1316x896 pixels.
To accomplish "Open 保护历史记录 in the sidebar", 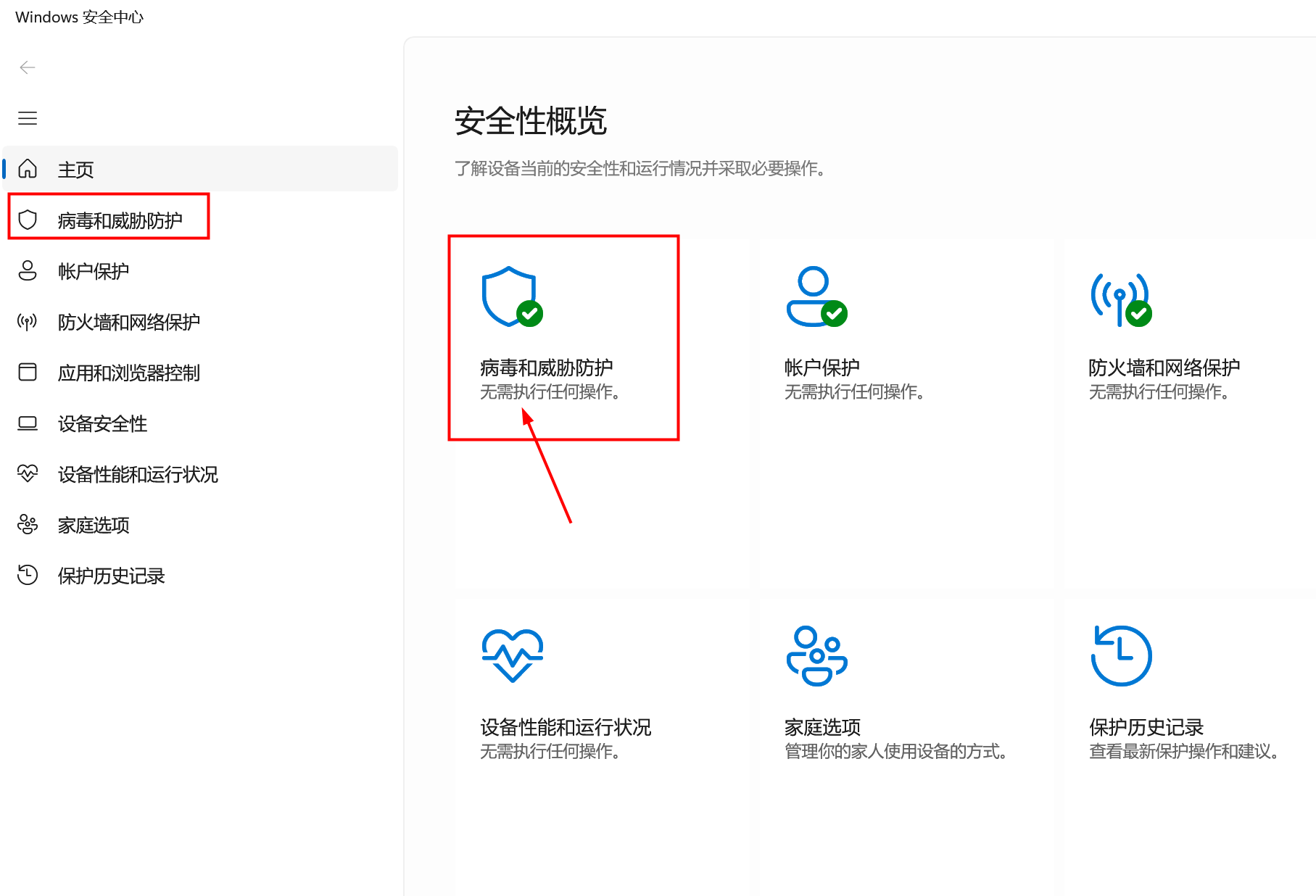I will (201, 575).
